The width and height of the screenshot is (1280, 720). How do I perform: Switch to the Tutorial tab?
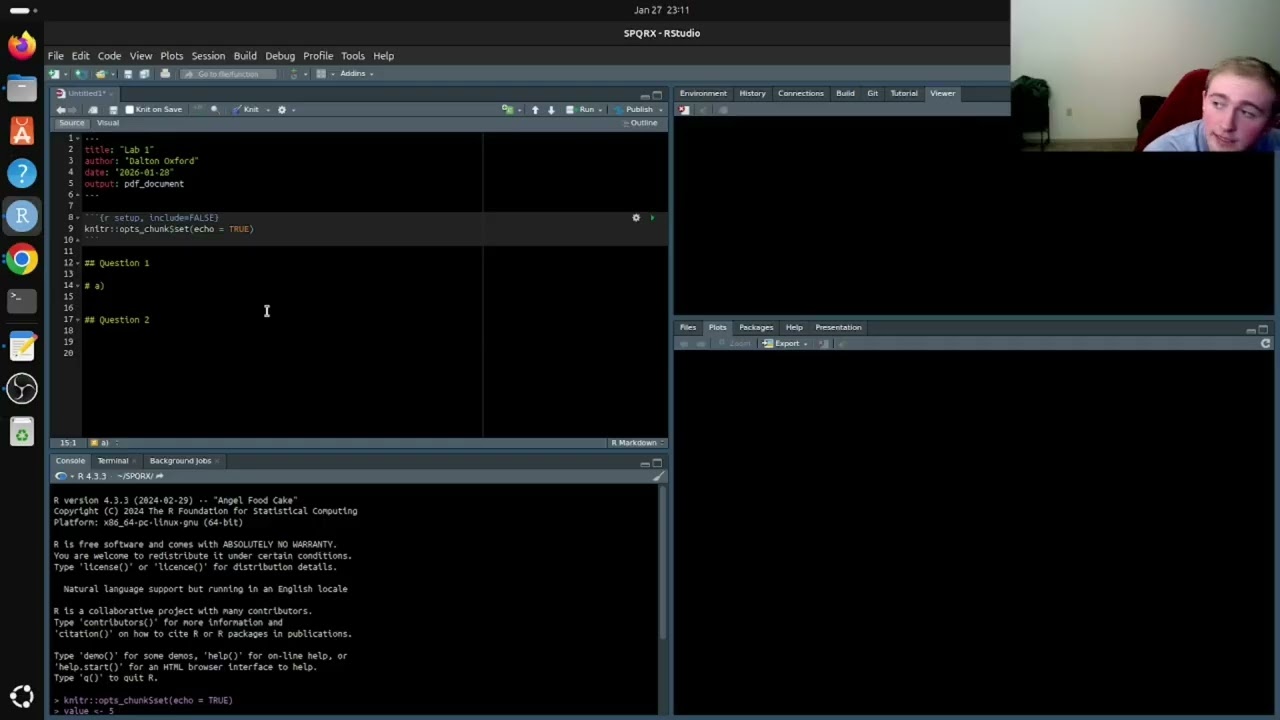pyautogui.click(x=904, y=94)
